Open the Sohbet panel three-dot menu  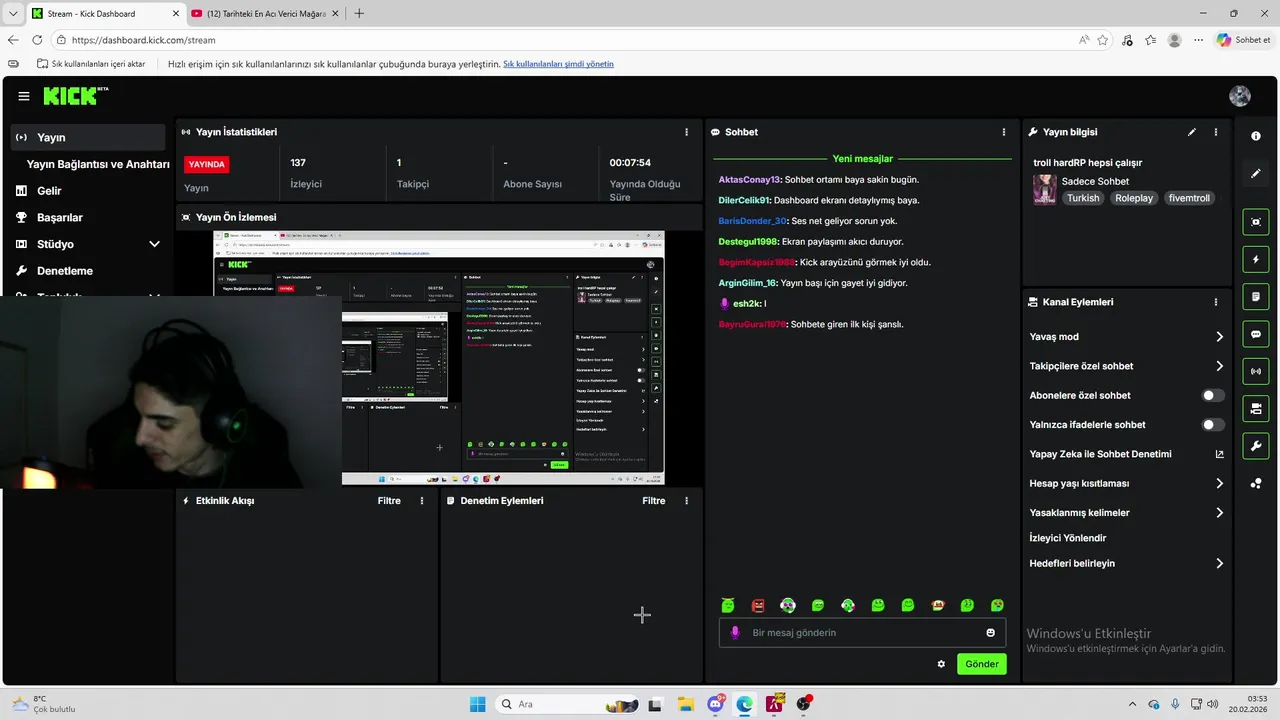(1004, 132)
